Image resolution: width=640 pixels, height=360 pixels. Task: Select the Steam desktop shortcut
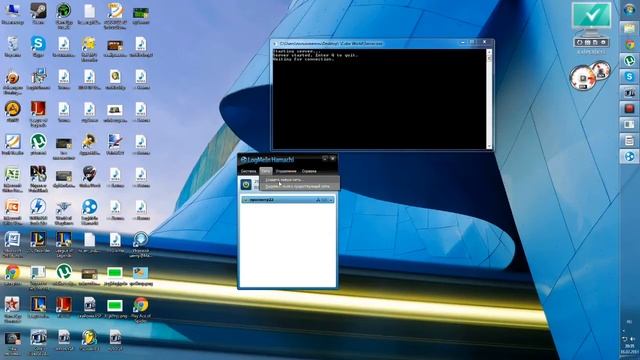pos(38,14)
